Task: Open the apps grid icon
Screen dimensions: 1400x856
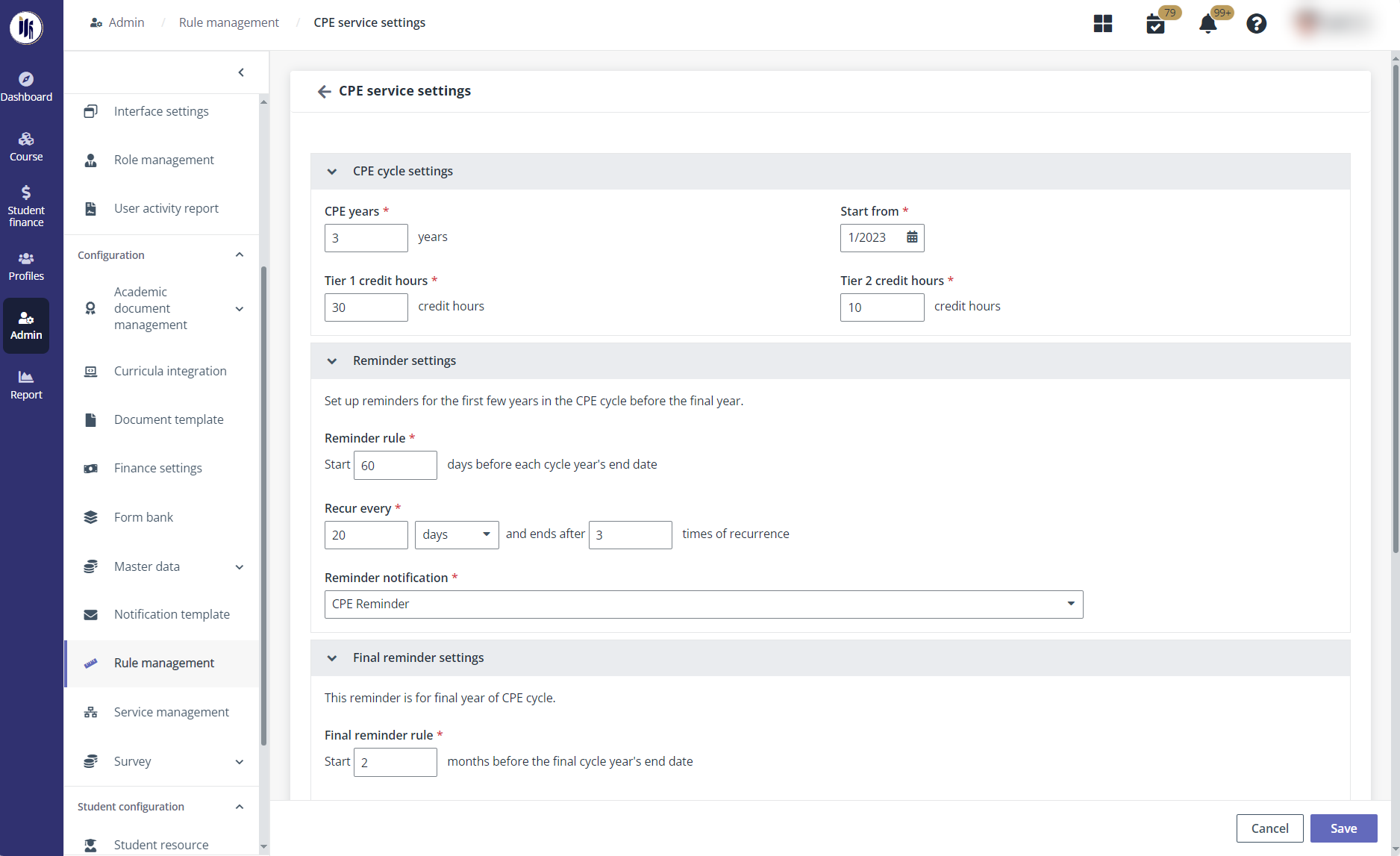Action: click(x=1103, y=24)
